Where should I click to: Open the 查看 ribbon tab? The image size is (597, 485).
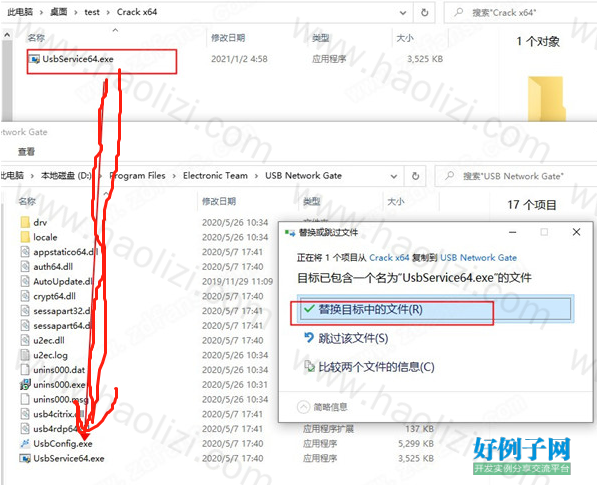click(x=26, y=152)
